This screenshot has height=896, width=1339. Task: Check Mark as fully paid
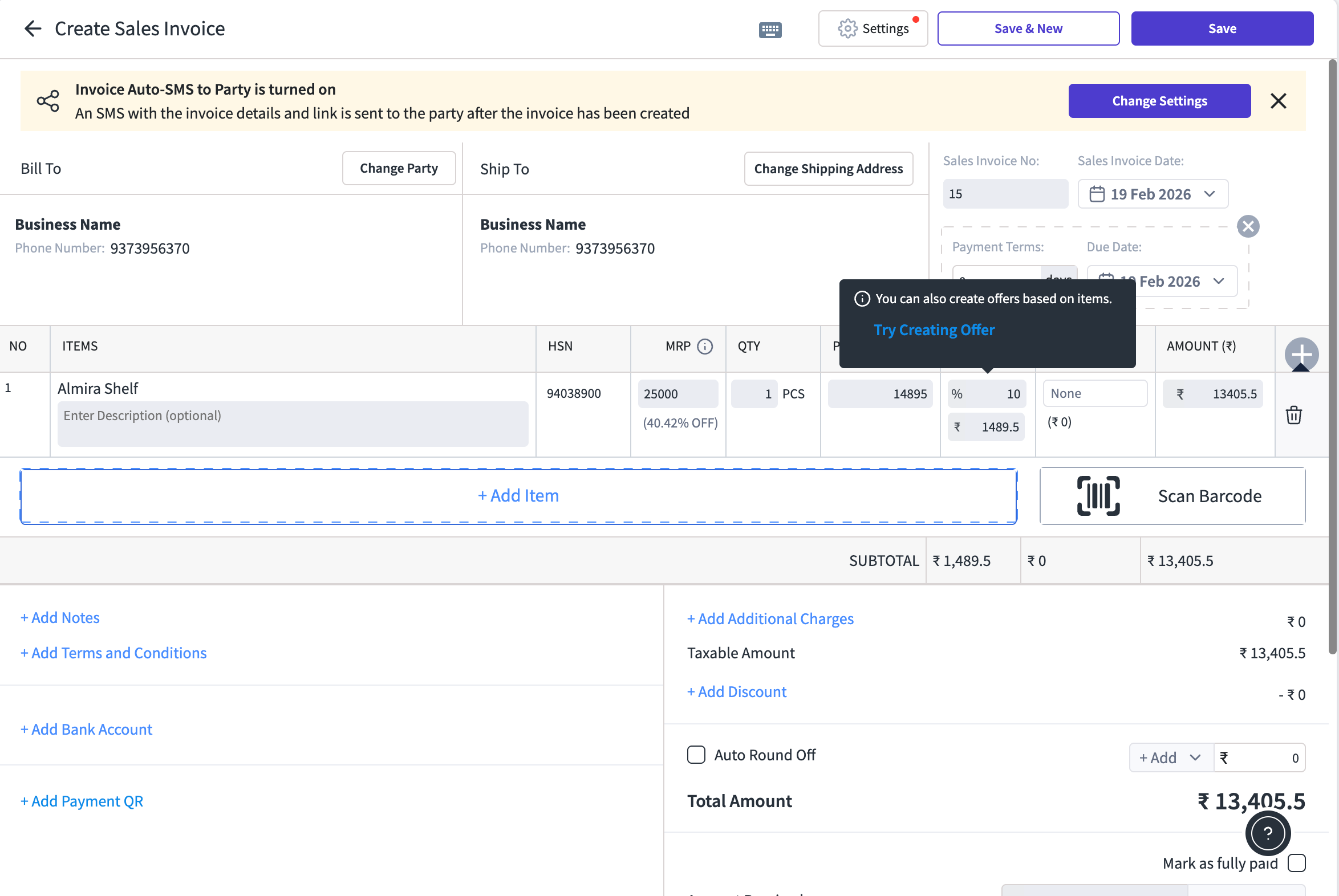[x=1296, y=864]
